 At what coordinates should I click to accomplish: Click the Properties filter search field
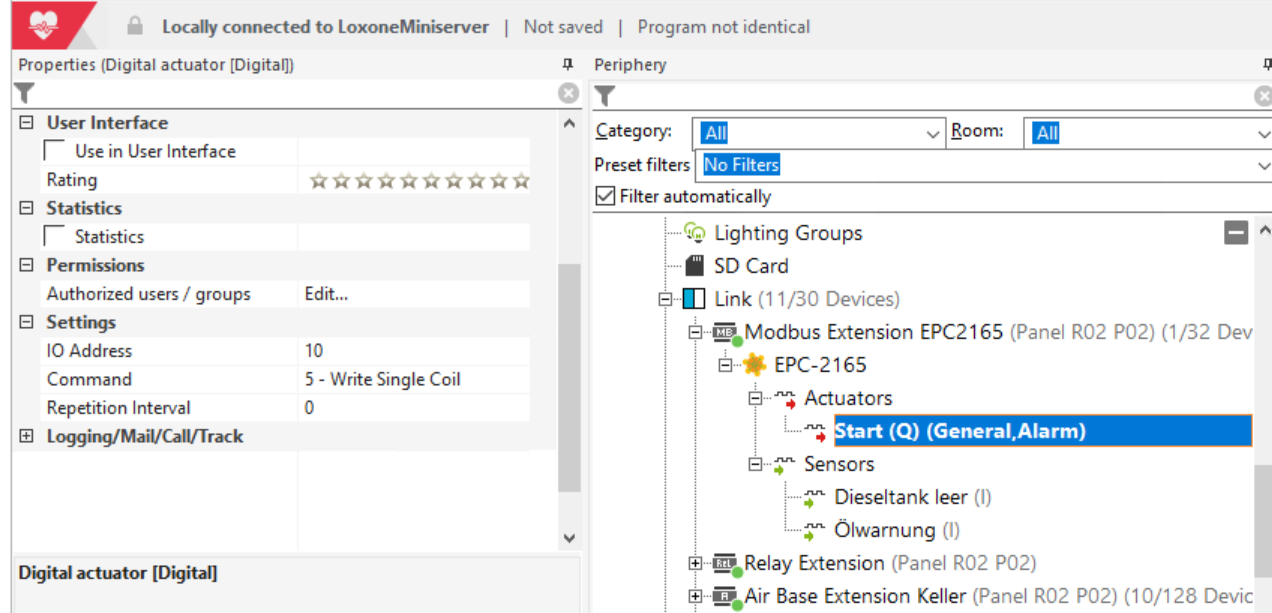click(x=296, y=94)
